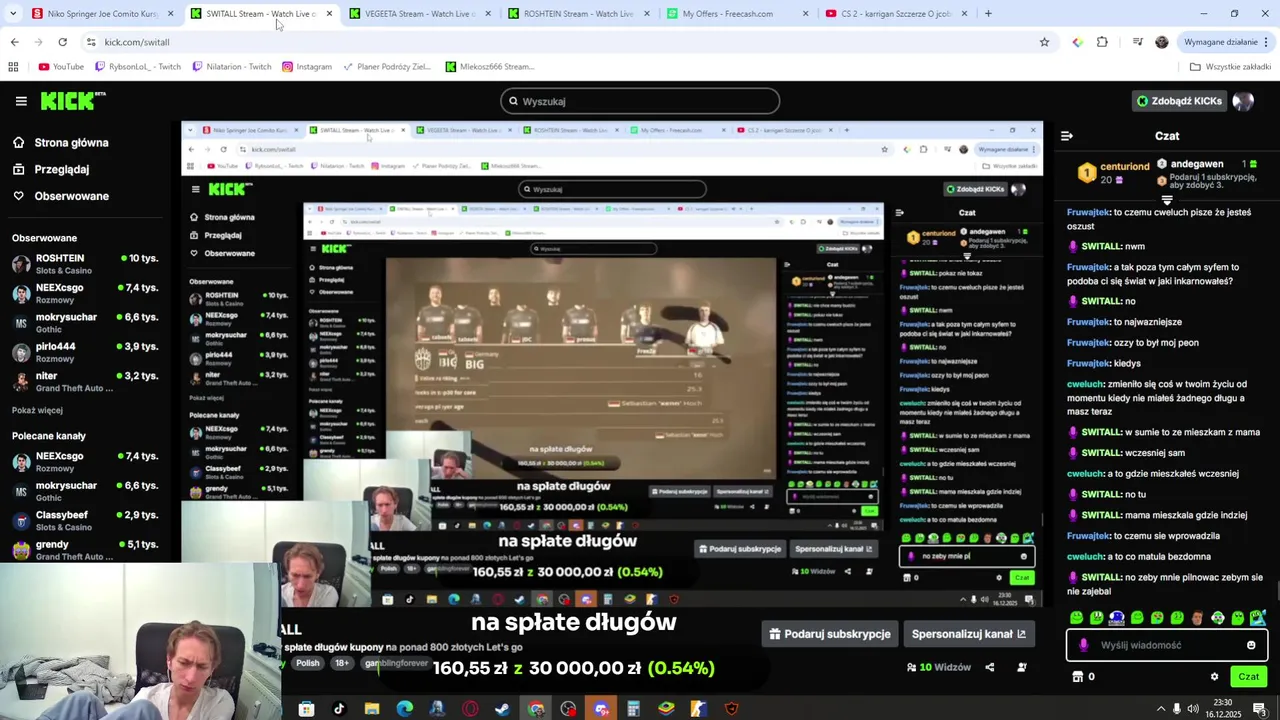
Task: Open the Kick hamburger sidebar menu
Action: 21,101
